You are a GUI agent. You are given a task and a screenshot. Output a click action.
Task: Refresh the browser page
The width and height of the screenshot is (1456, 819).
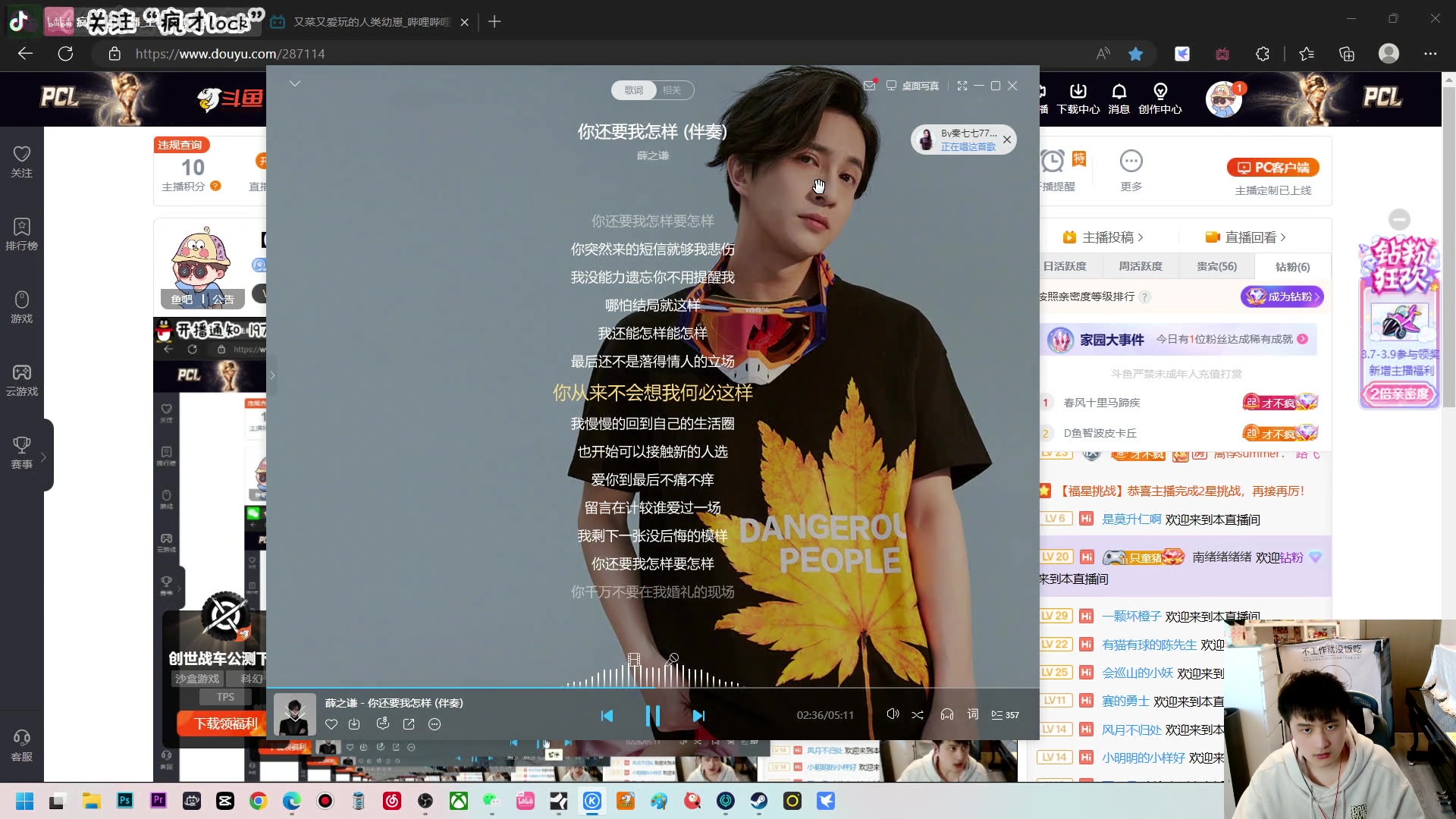click(x=66, y=54)
